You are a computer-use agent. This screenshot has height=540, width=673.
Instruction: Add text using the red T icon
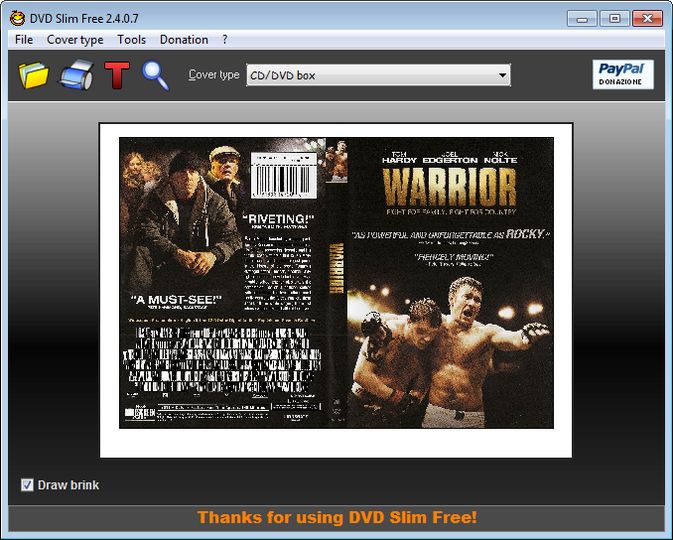(x=116, y=75)
